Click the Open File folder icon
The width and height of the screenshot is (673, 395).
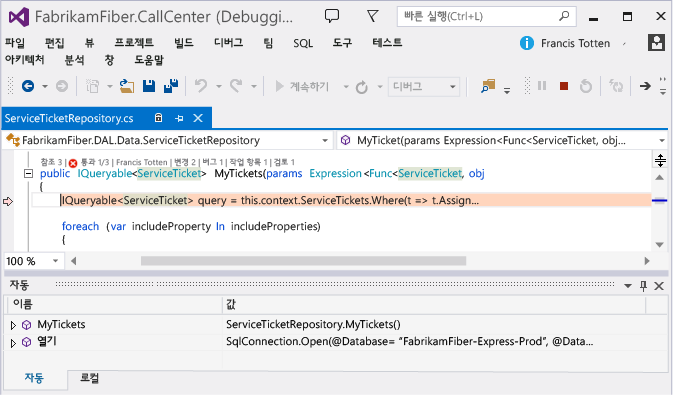[127, 86]
